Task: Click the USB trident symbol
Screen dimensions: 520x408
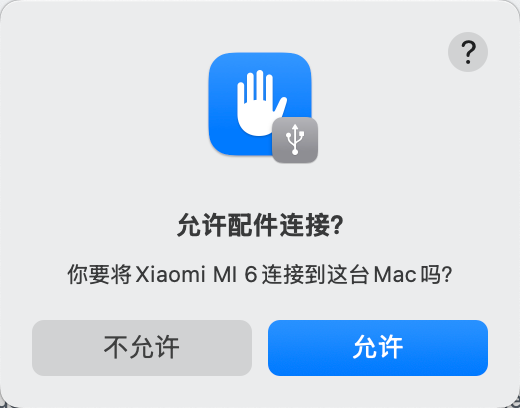Action: point(295,139)
